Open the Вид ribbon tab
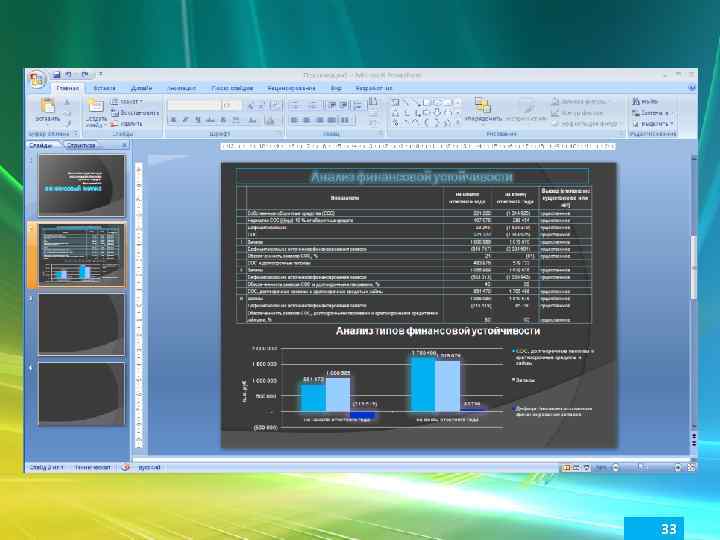The height and width of the screenshot is (540, 720). (336, 88)
